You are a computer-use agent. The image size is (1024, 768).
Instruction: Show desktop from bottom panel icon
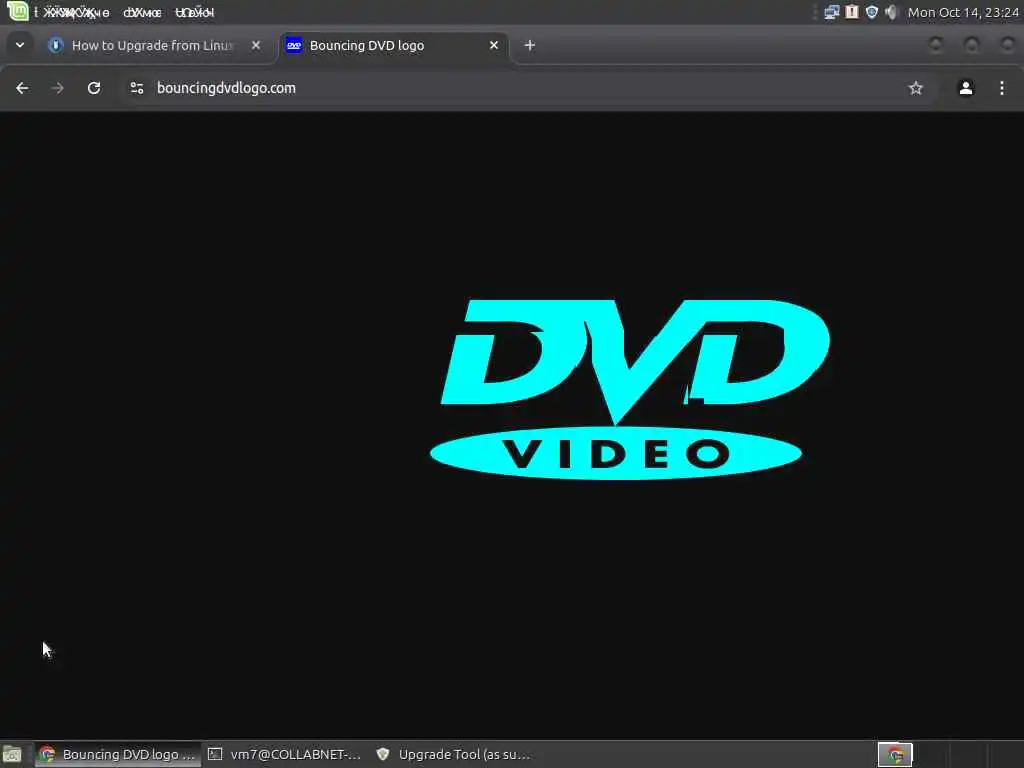(x=12, y=754)
